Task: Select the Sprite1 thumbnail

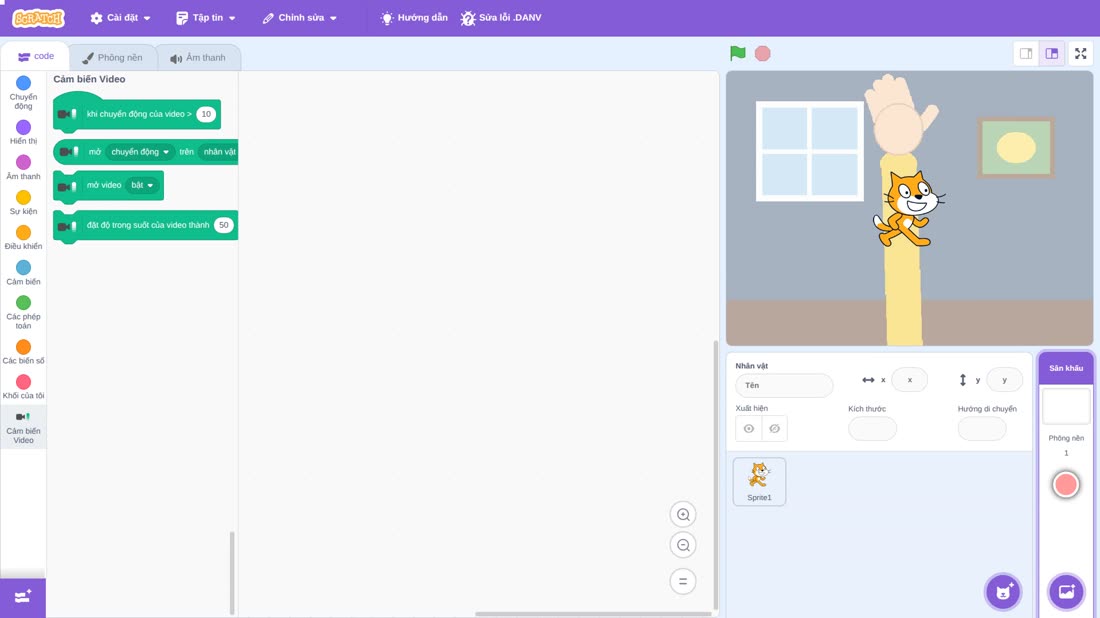Action: click(759, 482)
